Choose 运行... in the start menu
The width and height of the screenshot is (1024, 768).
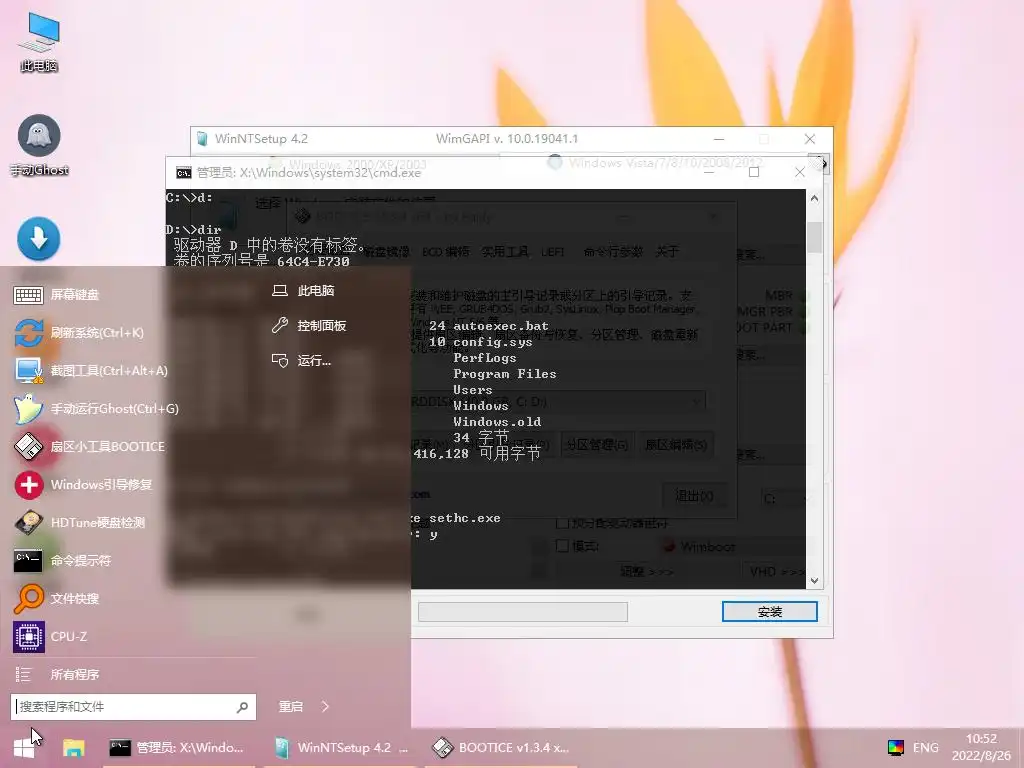pos(301,360)
